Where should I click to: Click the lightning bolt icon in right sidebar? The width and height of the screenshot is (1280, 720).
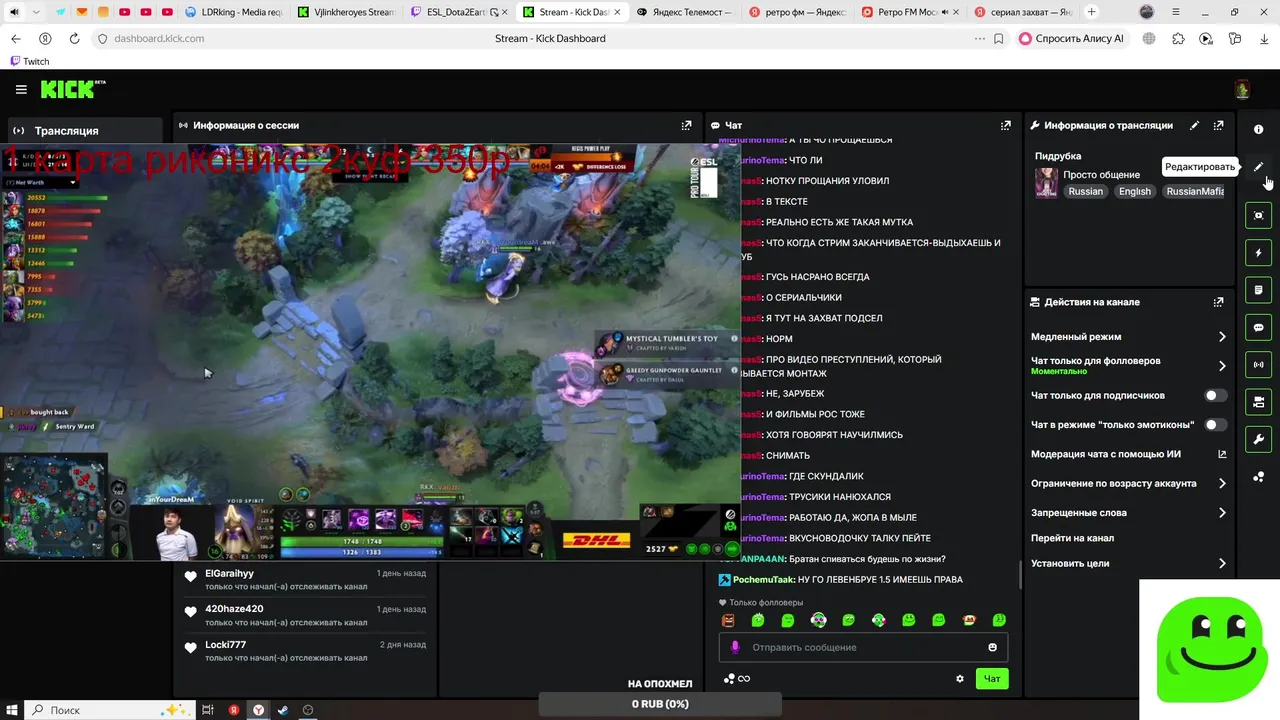pos(1258,253)
